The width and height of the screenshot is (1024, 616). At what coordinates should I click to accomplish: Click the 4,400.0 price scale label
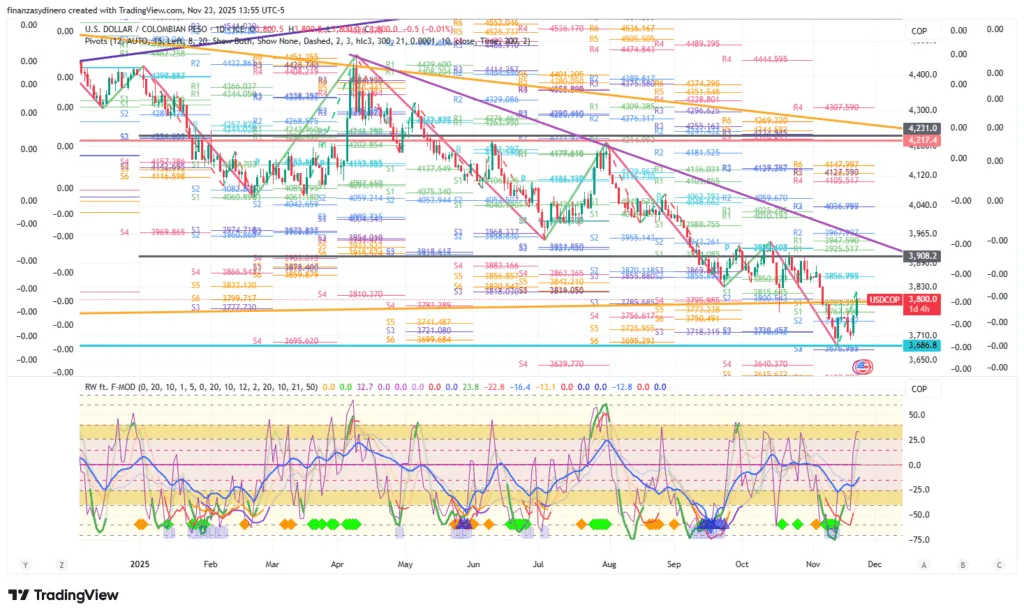[x=920, y=74]
